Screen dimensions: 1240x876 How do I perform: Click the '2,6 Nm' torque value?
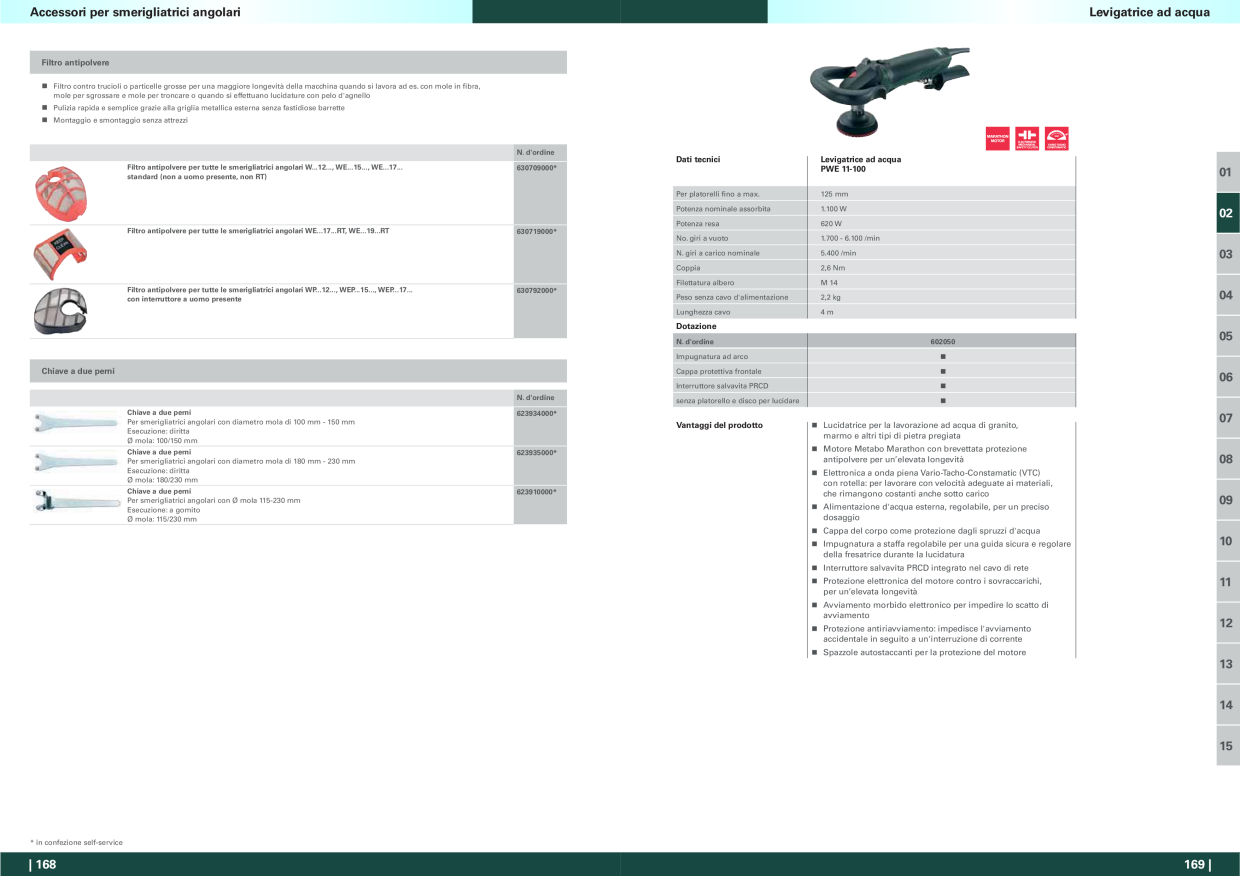(833, 268)
